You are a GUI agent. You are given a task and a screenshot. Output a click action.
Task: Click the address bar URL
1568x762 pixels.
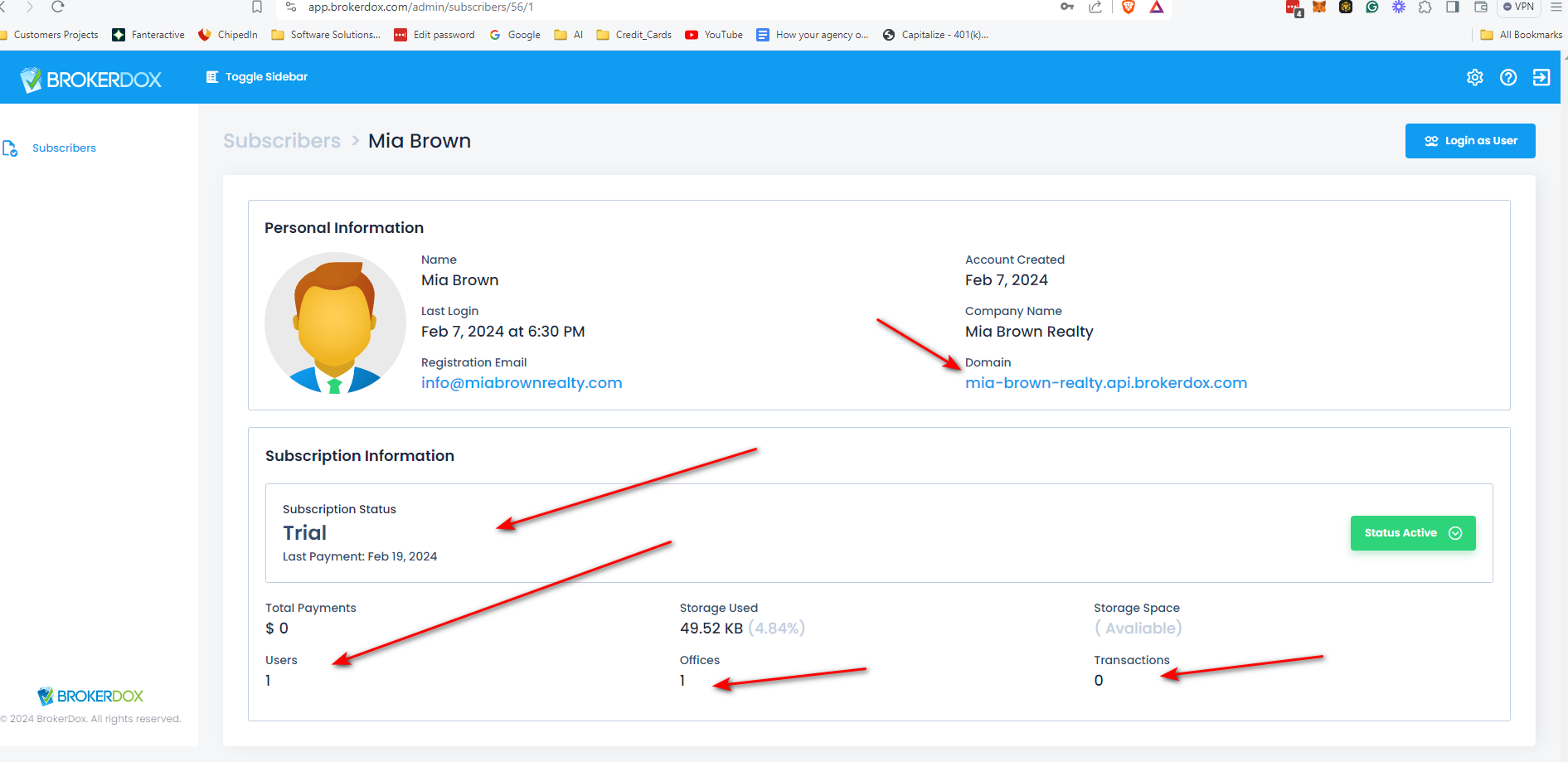[x=420, y=7]
